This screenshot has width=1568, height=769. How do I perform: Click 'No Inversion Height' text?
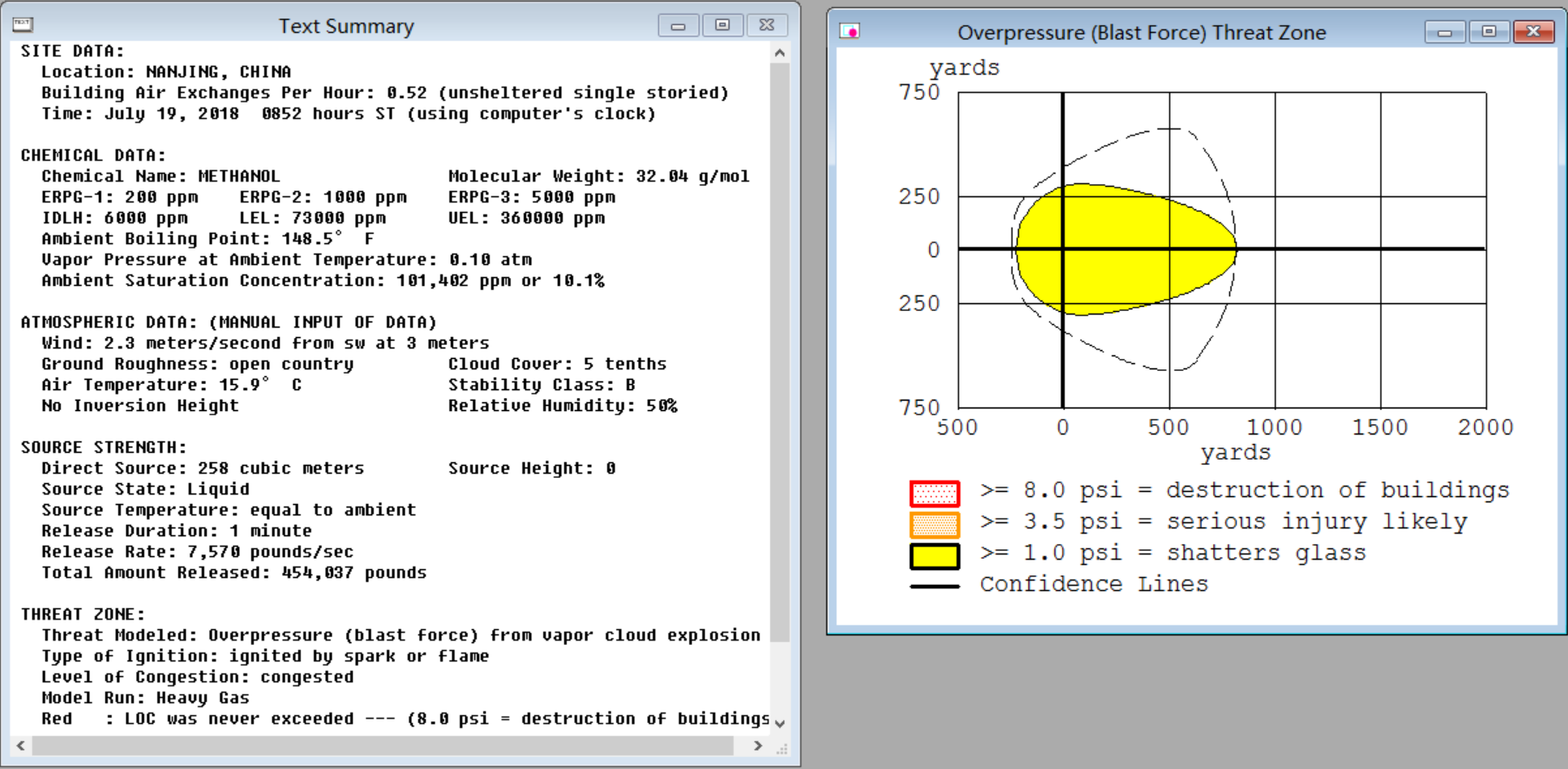[x=140, y=406]
